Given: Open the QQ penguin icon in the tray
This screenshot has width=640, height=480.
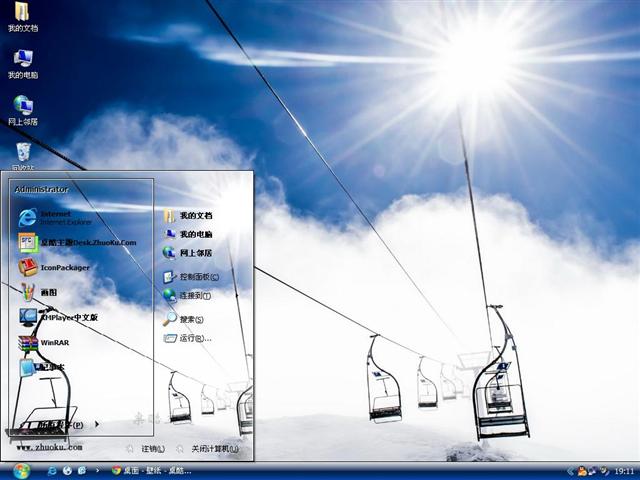Looking at the screenshot, I should tap(582, 471).
